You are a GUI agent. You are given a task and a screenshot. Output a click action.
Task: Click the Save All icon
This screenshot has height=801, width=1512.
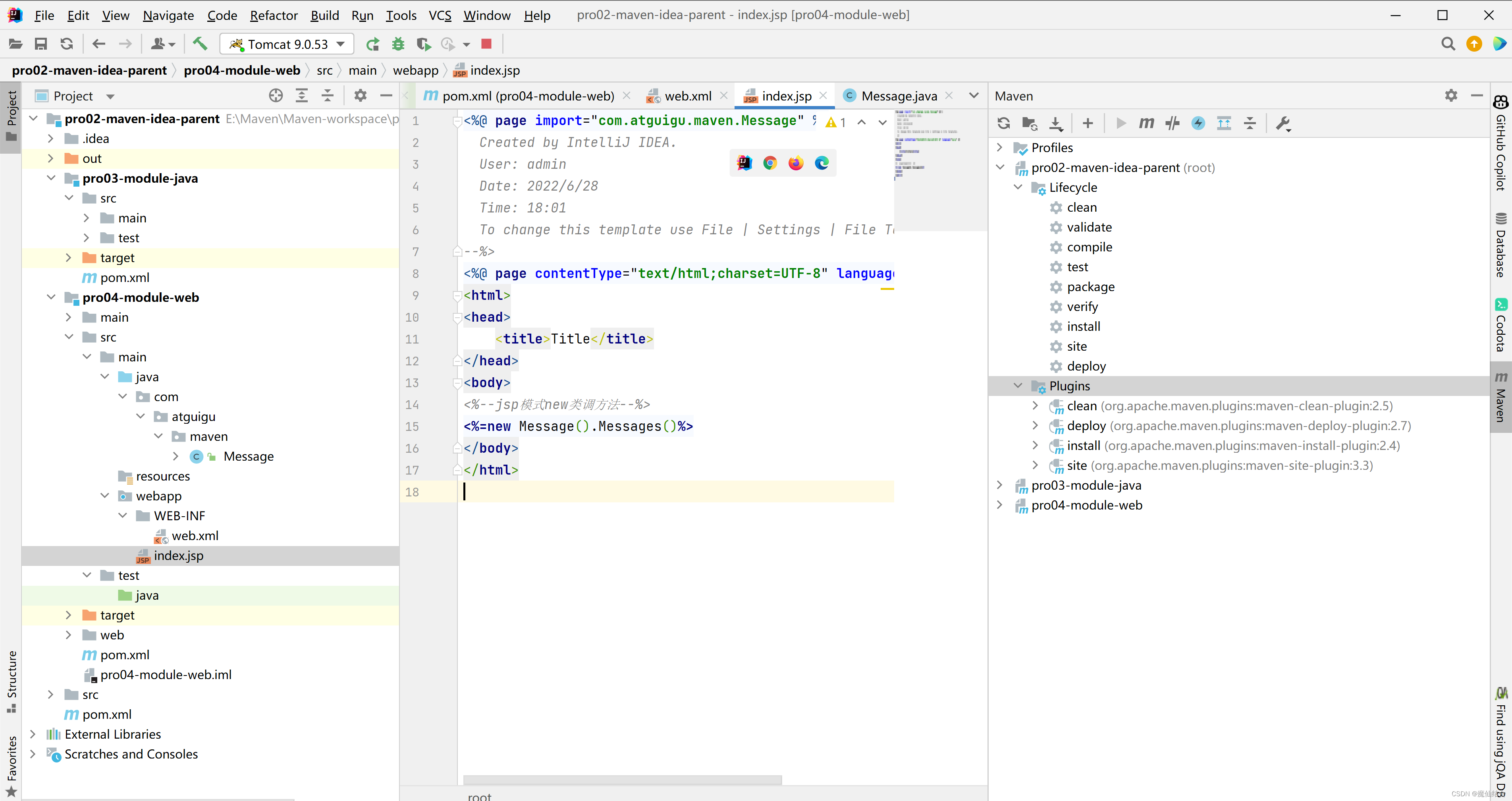tap(40, 44)
